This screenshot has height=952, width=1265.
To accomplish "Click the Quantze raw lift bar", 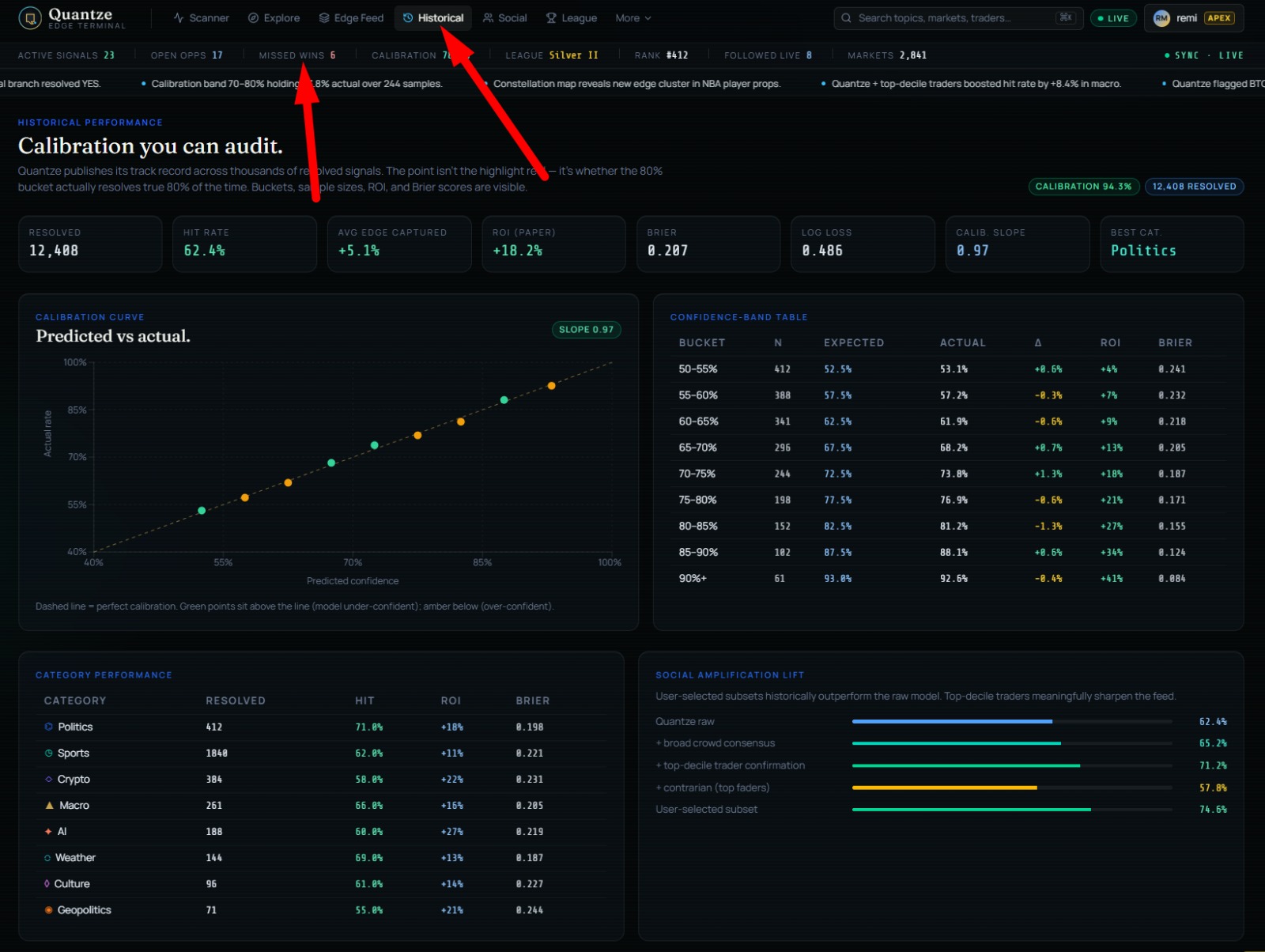I will click(x=1012, y=722).
